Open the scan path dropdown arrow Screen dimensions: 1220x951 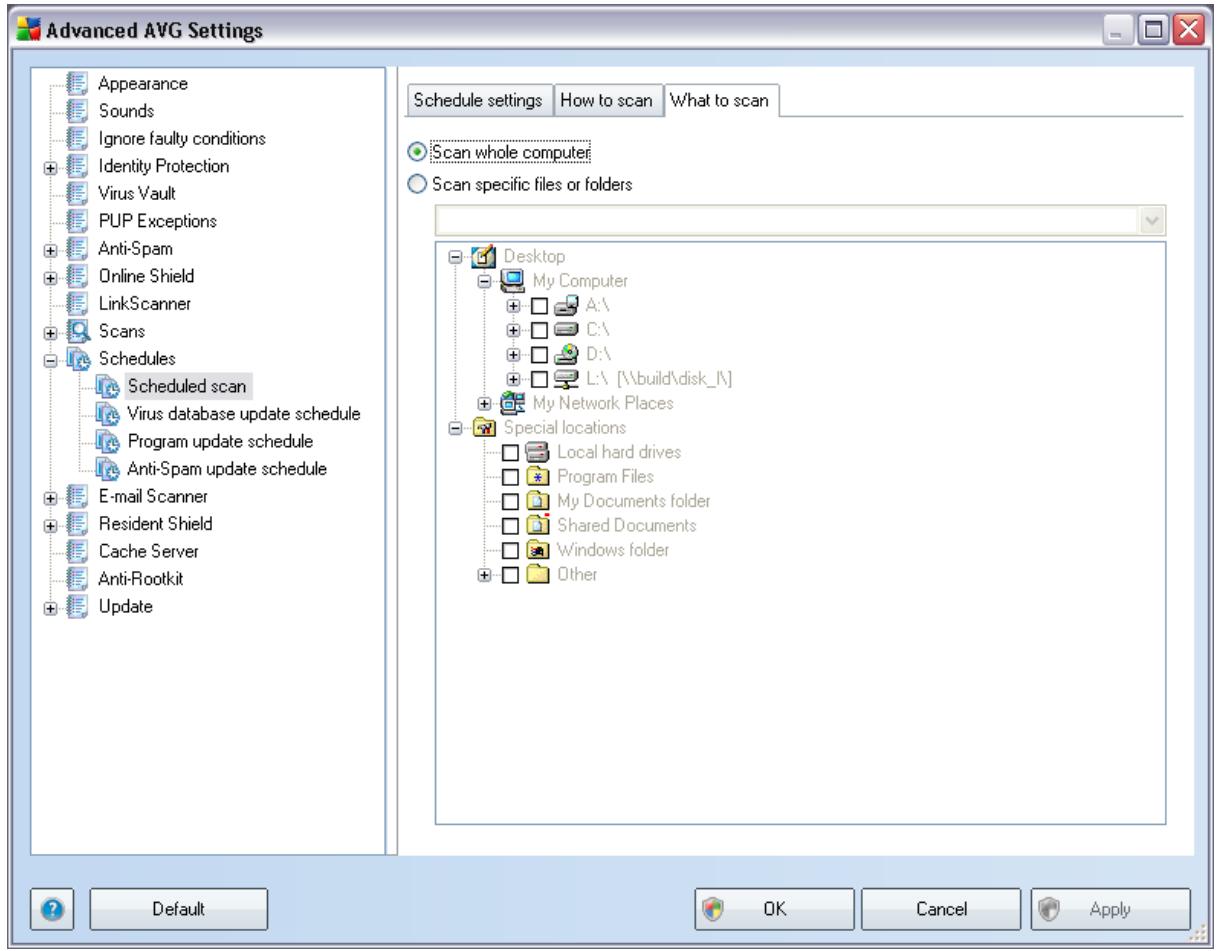(x=1153, y=219)
